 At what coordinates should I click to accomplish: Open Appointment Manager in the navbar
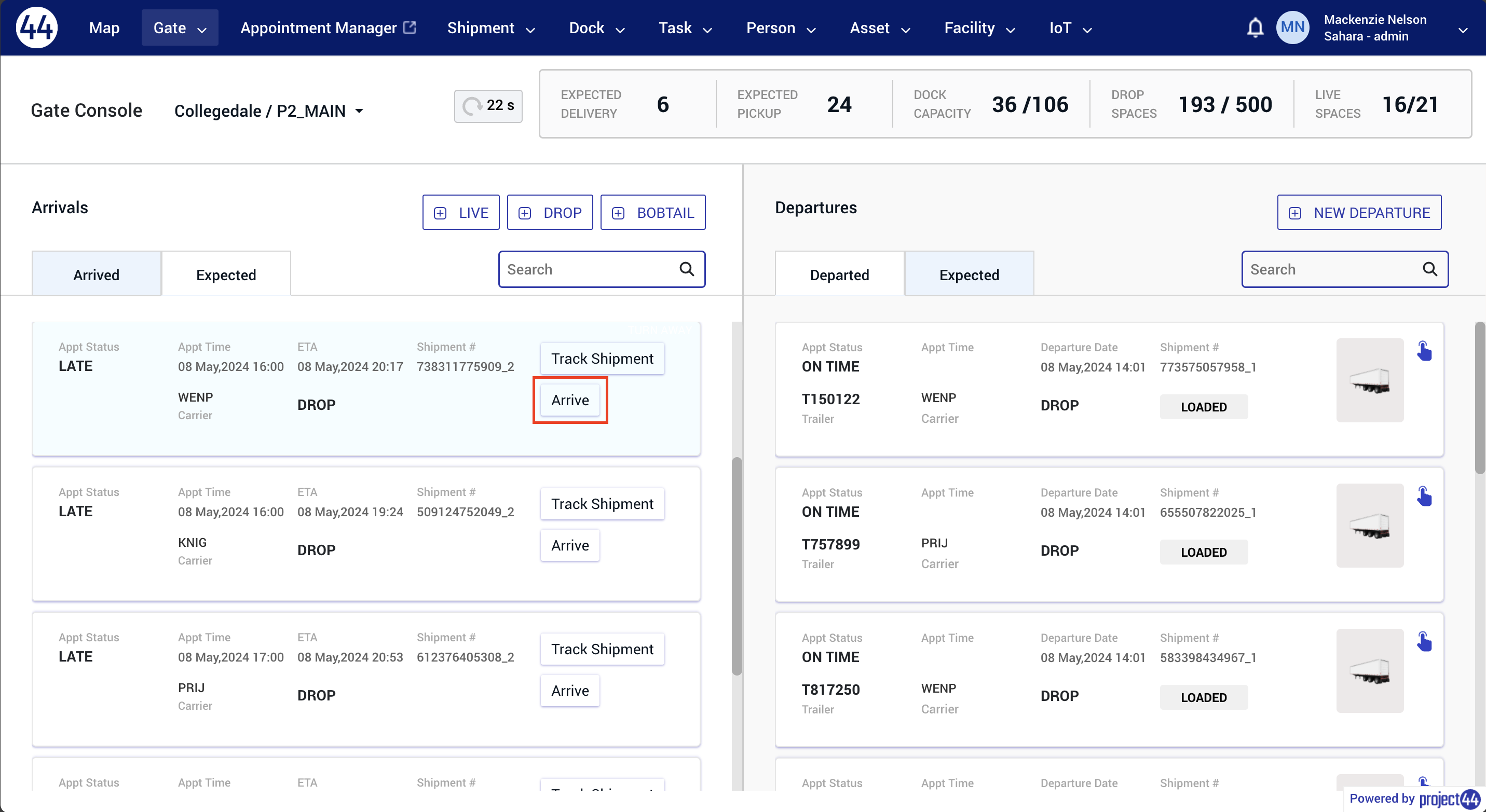(328, 27)
